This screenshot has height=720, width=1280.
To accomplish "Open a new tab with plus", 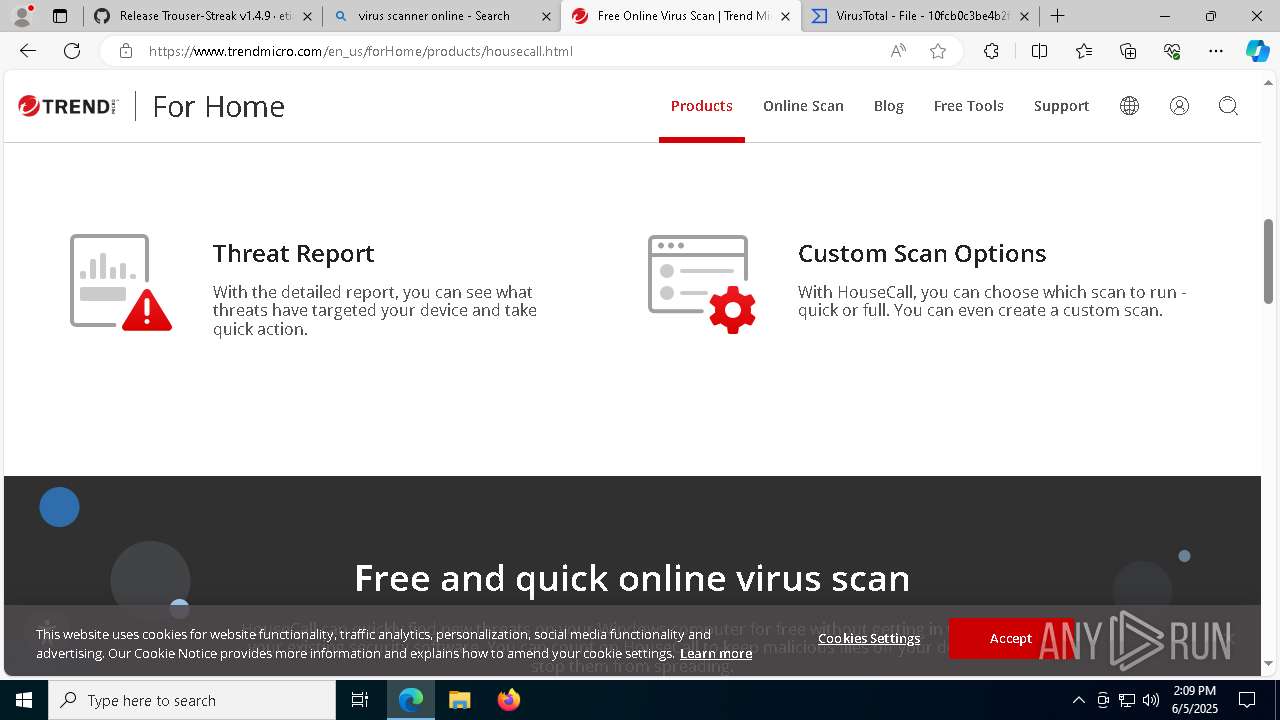I will click(x=1057, y=16).
